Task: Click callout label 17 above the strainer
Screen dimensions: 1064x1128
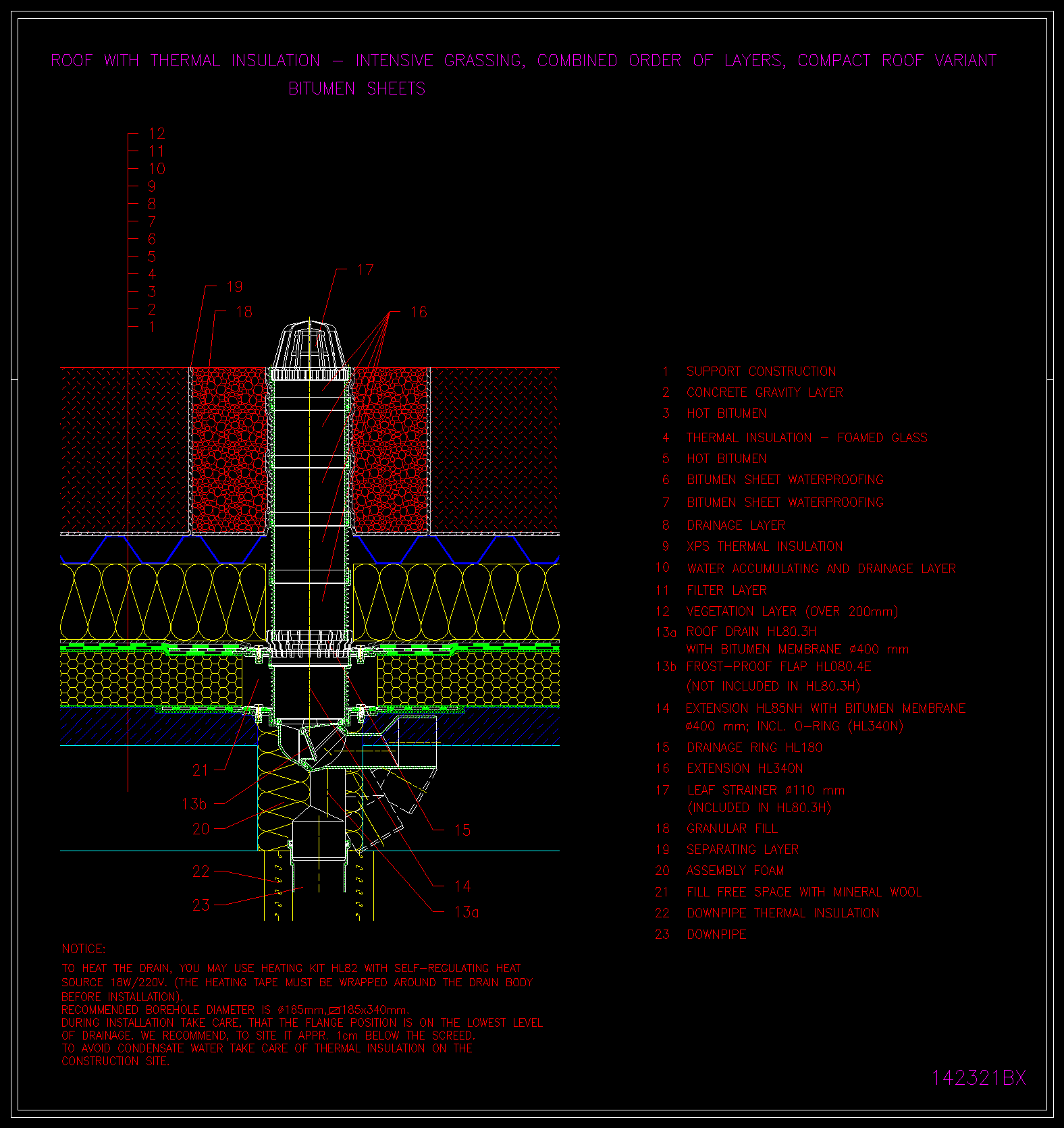Action: [365, 270]
